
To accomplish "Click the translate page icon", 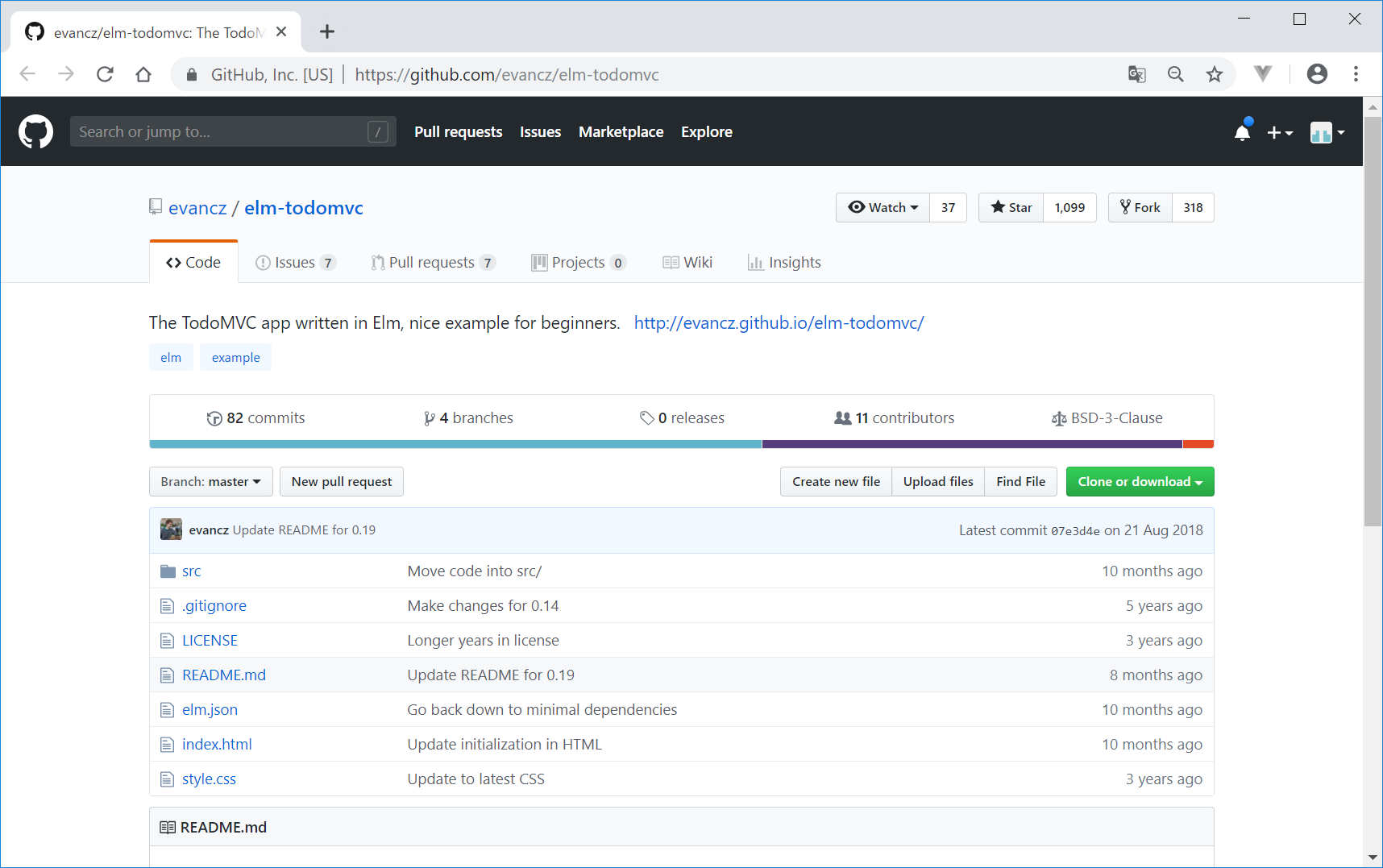I will (x=1136, y=75).
